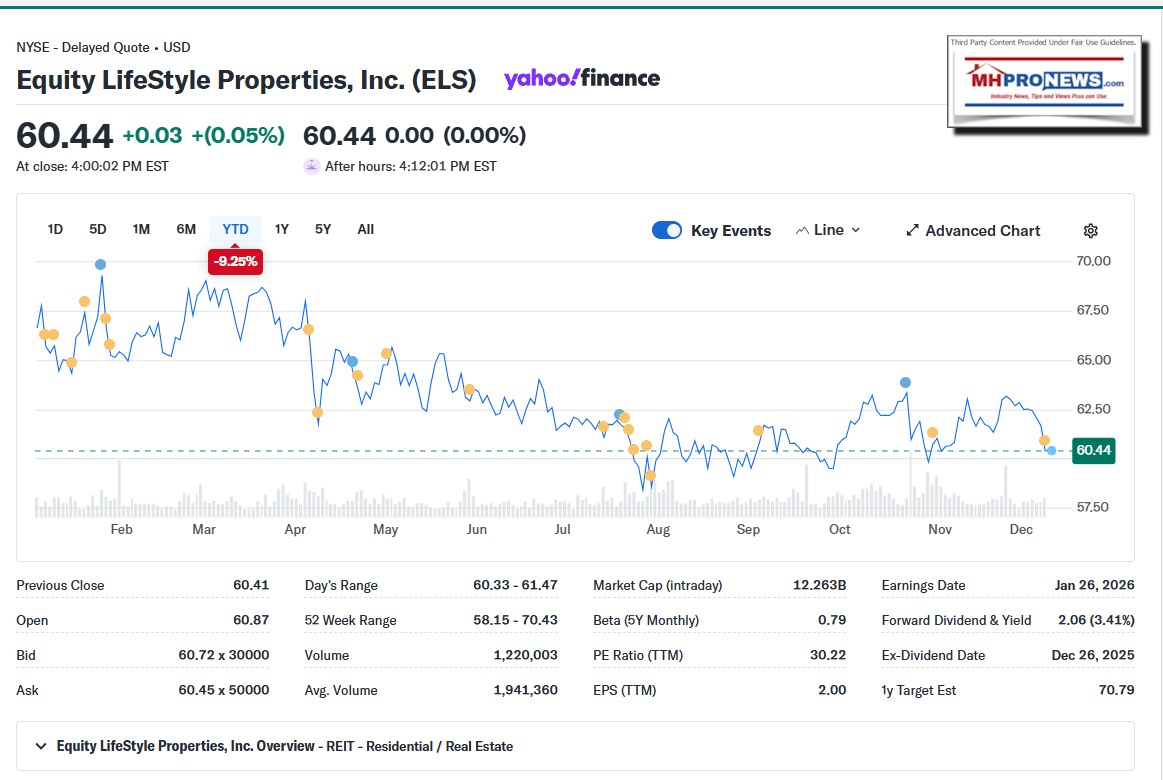Collapse the Equity LifeStyle Properties Overview section
1163x780 pixels.
click(39, 745)
